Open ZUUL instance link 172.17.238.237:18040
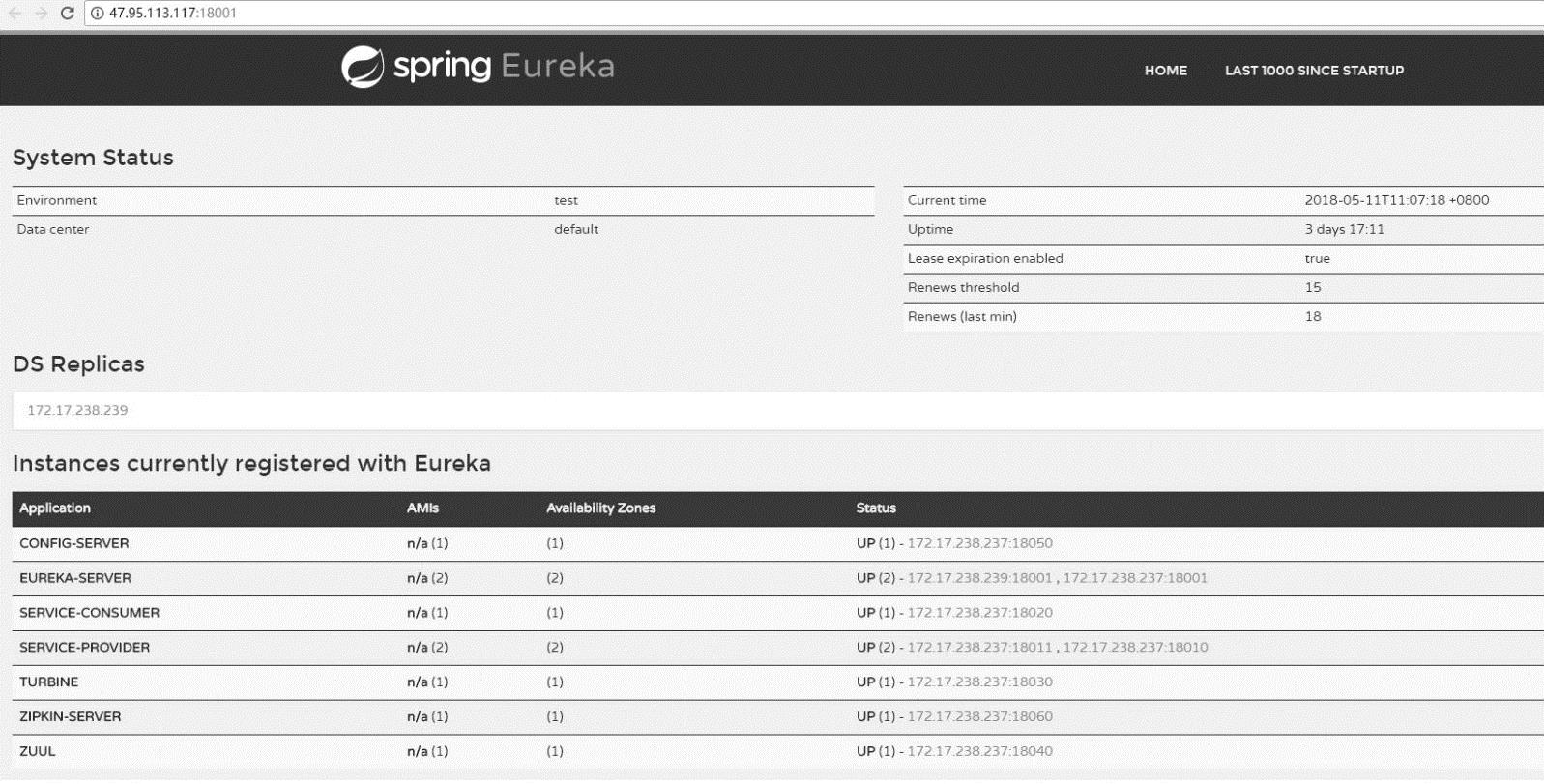 (x=979, y=751)
